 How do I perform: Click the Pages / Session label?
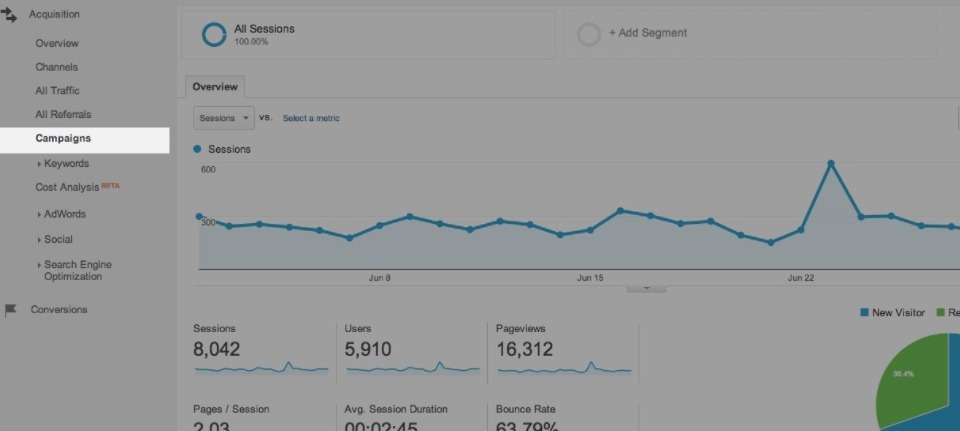pyautogui.click(x=231, y=409)
